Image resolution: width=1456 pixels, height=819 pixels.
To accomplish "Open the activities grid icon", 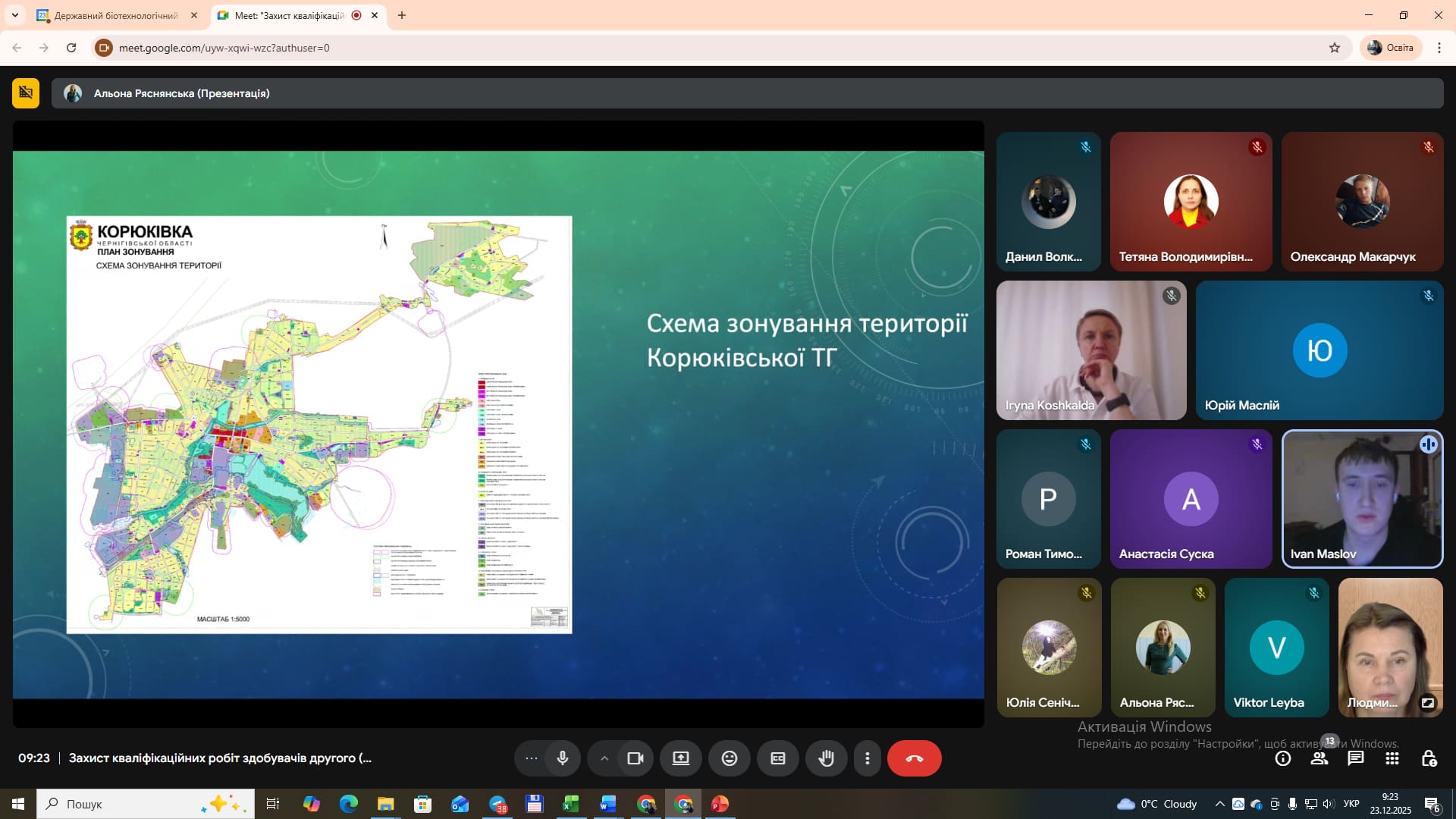I will tap(1392, 758).
